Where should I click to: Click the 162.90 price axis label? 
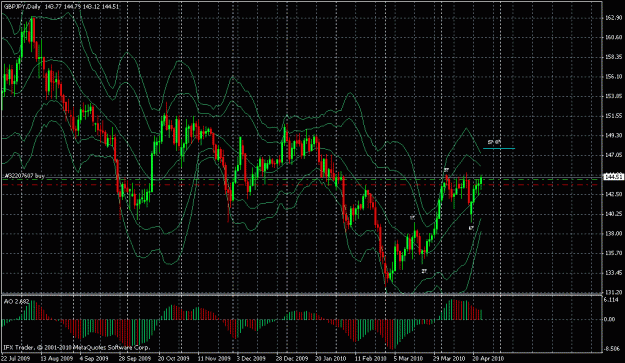click(613, 18)
